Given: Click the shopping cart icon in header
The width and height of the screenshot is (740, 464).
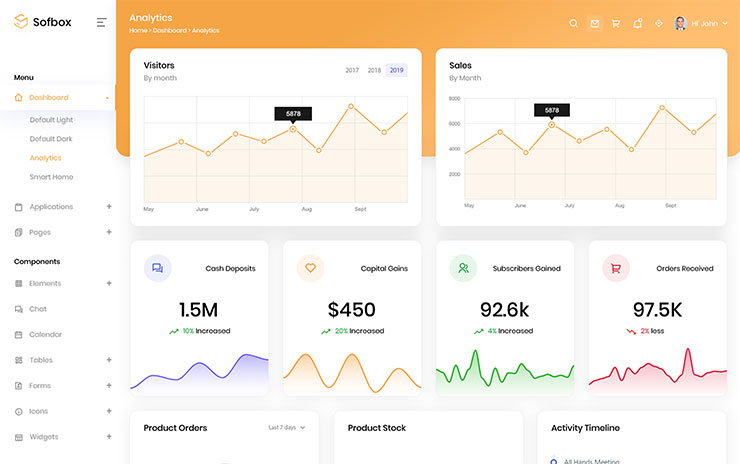Looking at the screenshot, I should pos(616,23).
